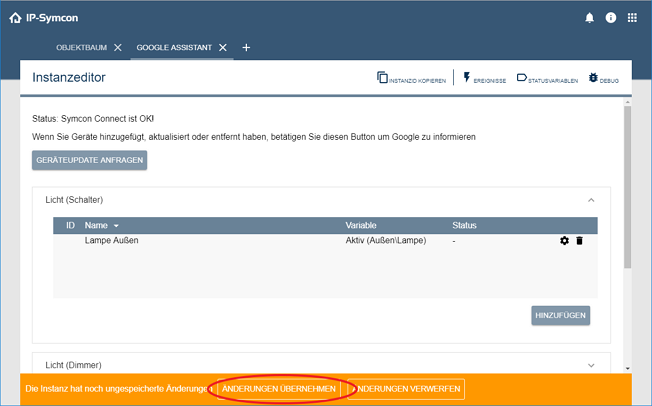Copy the instance ID
Screen dimensions: 652x406
point(411,77)
